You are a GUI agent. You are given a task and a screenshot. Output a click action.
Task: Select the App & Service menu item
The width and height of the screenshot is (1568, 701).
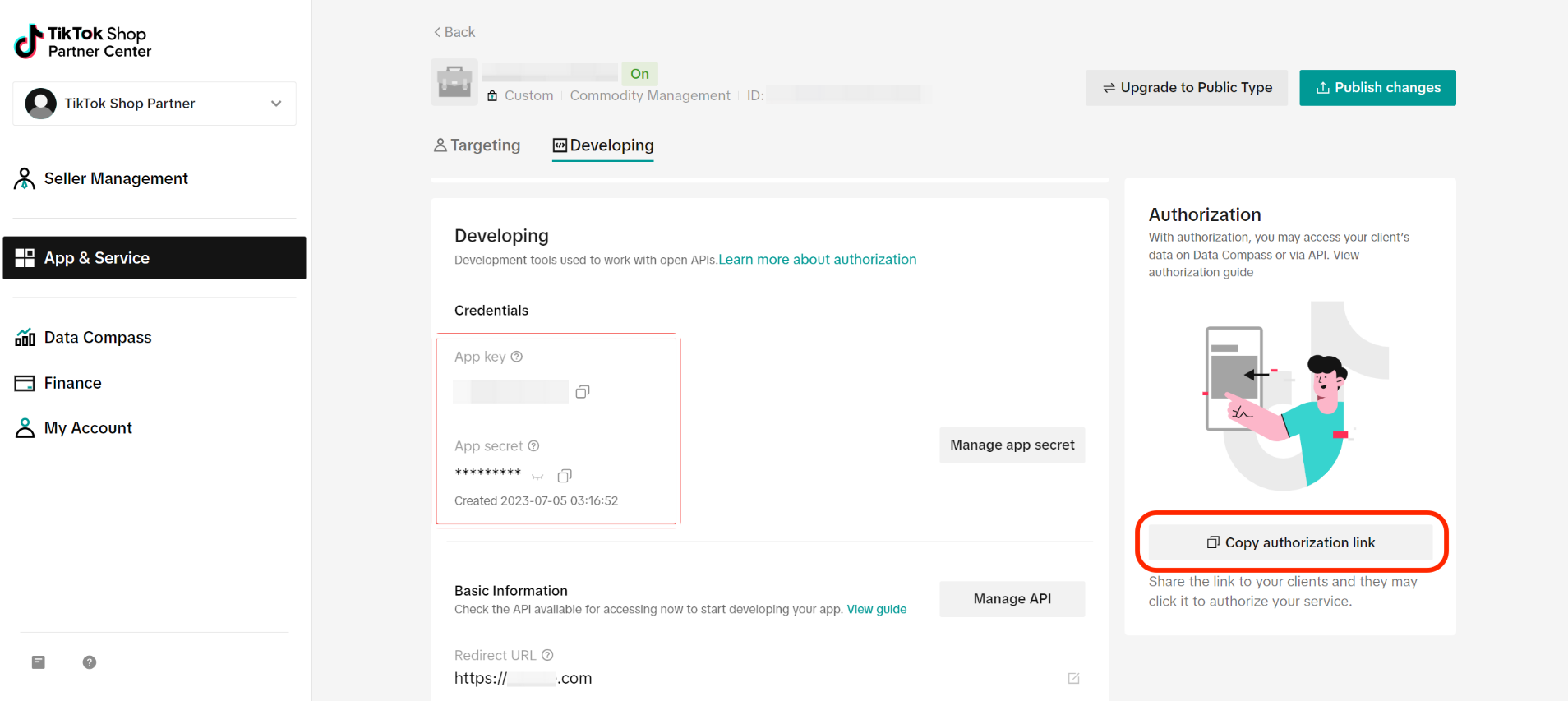tap(96, 257)
